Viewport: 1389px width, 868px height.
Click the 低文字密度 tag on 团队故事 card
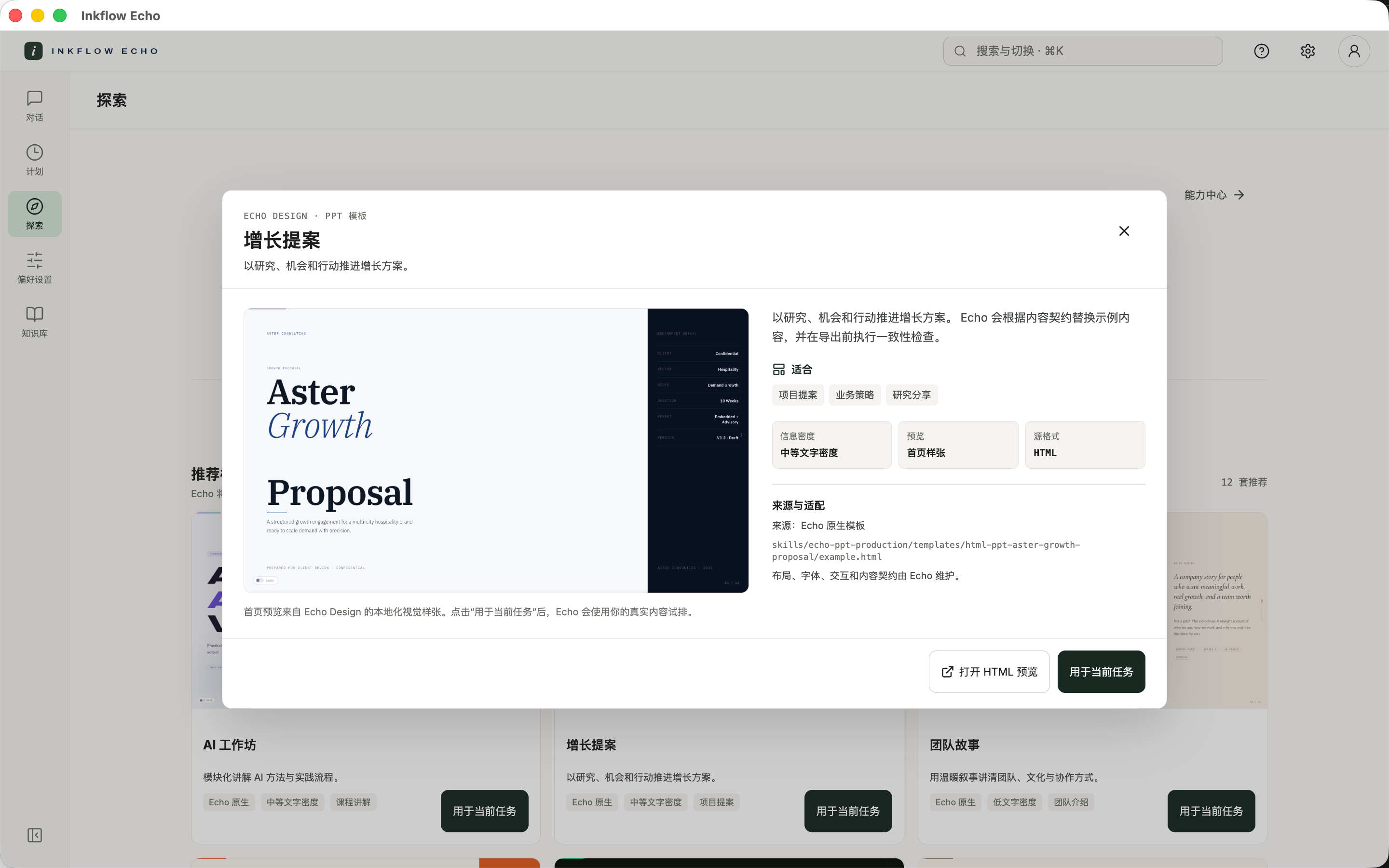[x=1015, y=802]
